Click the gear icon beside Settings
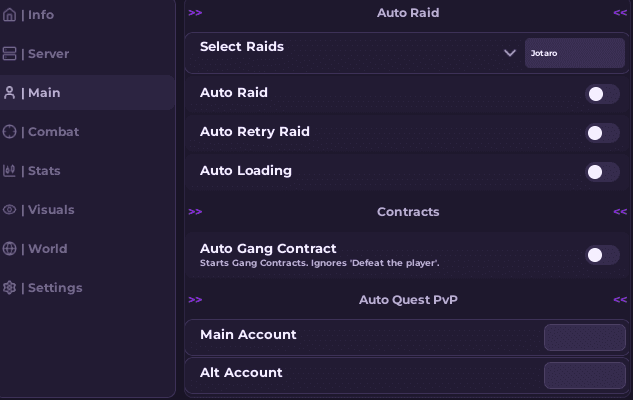 10,288
